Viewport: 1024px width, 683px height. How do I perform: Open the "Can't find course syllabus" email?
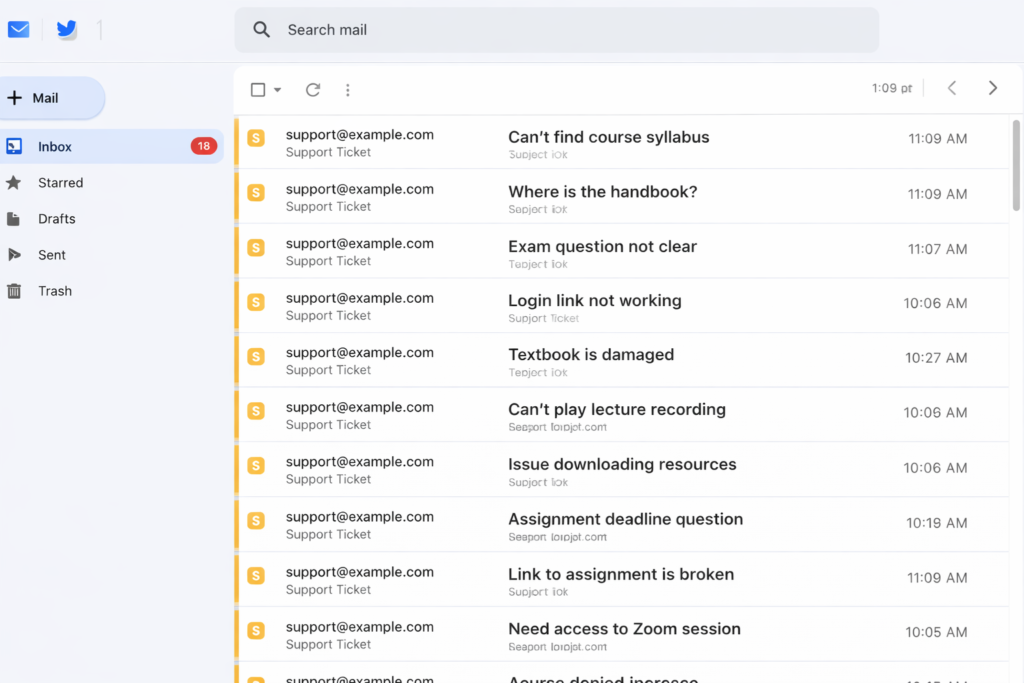pyautogui.click(x=608, y=138)
